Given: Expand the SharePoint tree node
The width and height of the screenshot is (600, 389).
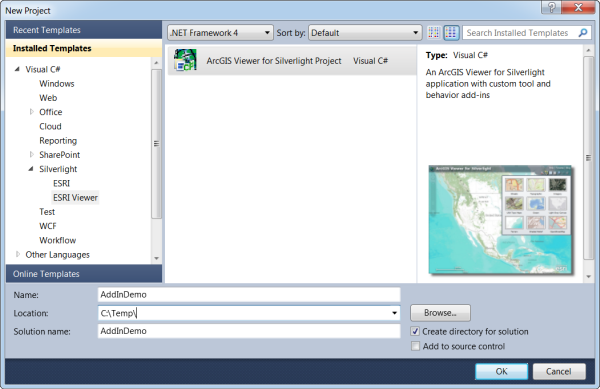Looking at the screenshot, I should [32, 155].
